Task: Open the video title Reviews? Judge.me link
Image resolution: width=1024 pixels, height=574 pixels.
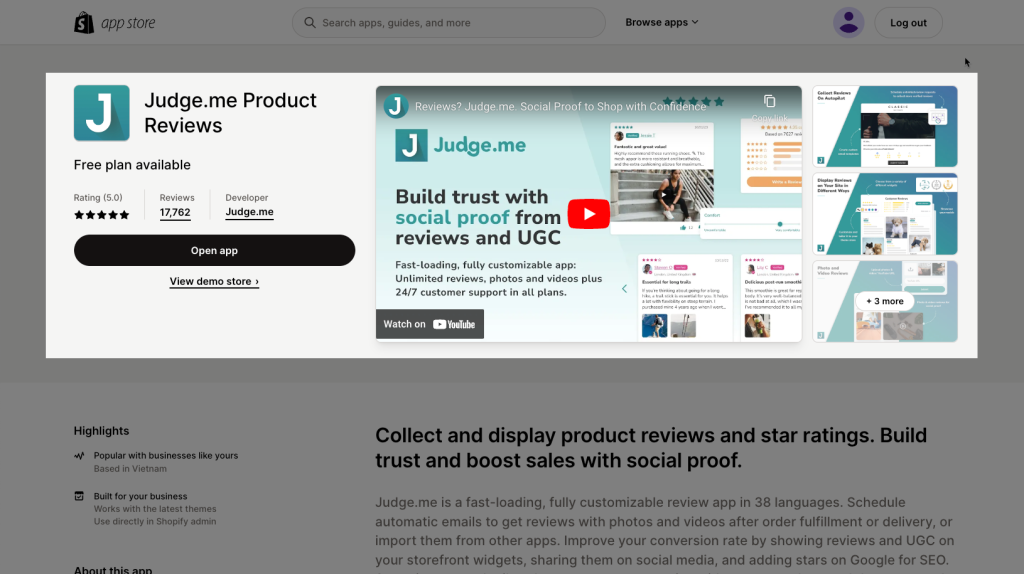Action: click(560, 106)
